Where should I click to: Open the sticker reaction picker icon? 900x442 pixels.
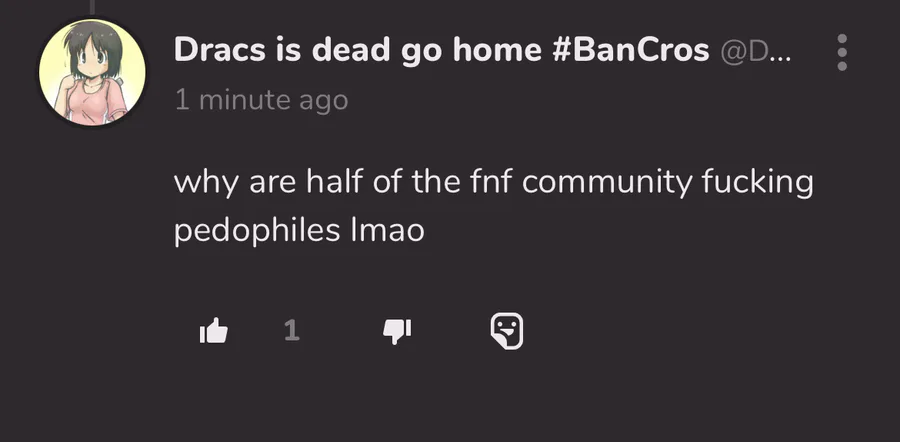(507, 331)
